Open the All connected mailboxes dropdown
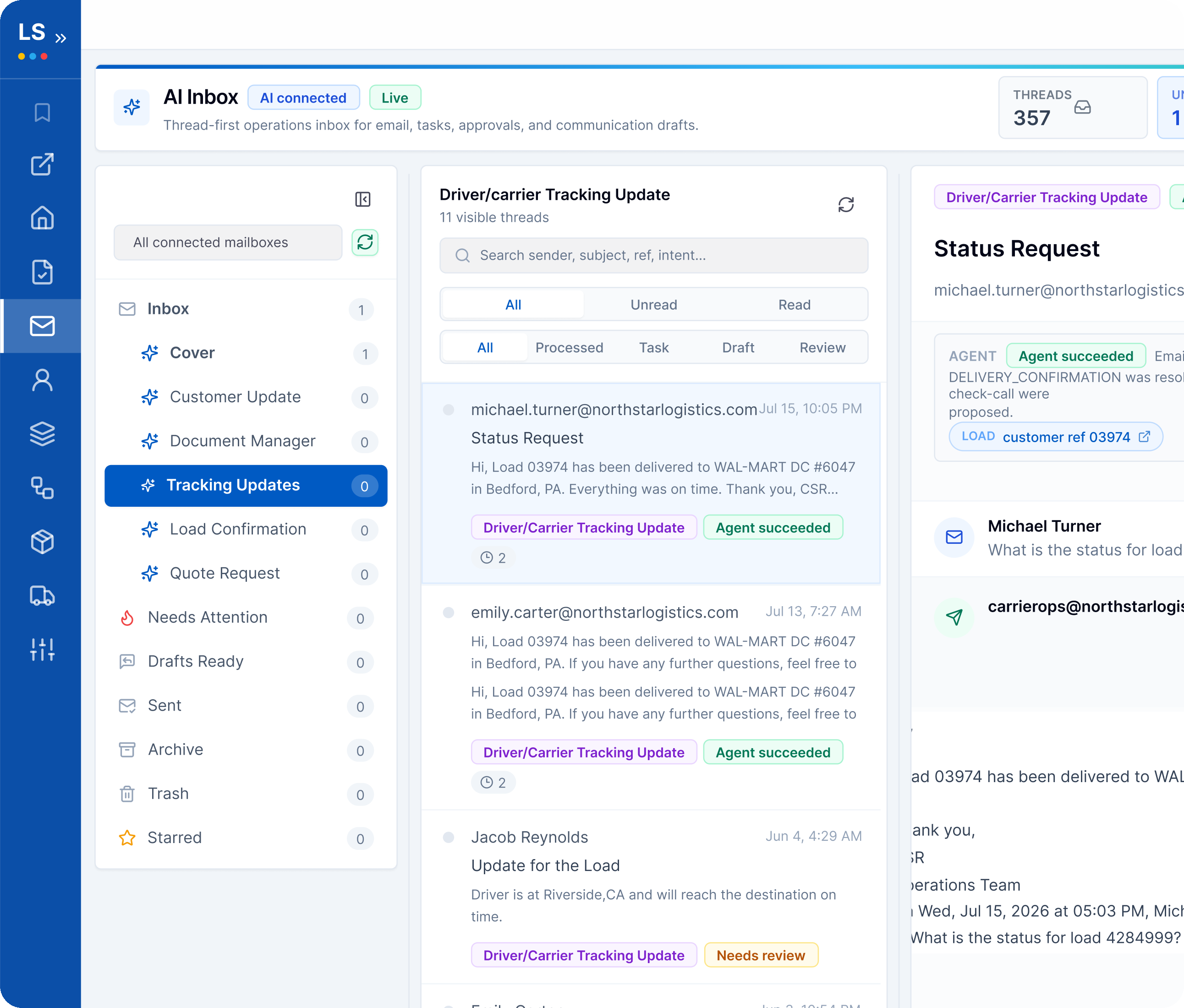Image resolution: width=1184 pixels, height=1008 pixels. point(228,242)
